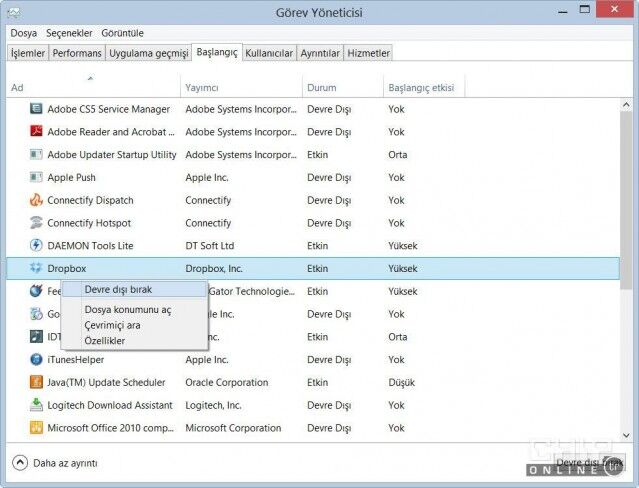Open the Hizmetler tab
The width and height of the screenshot is (639, 488).
tap(369, 53)
